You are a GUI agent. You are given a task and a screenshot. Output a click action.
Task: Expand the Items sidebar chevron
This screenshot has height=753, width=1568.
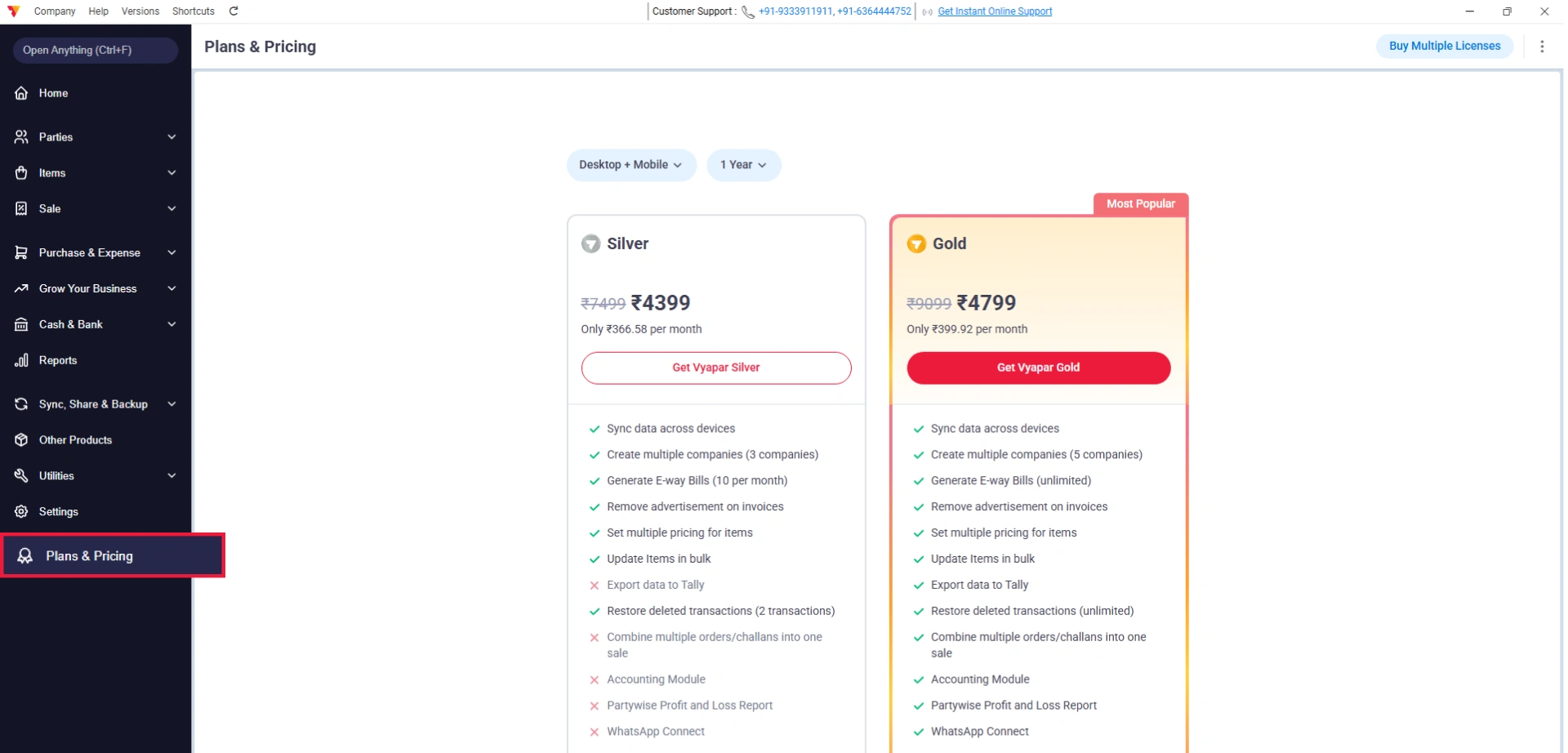[171, 173]
